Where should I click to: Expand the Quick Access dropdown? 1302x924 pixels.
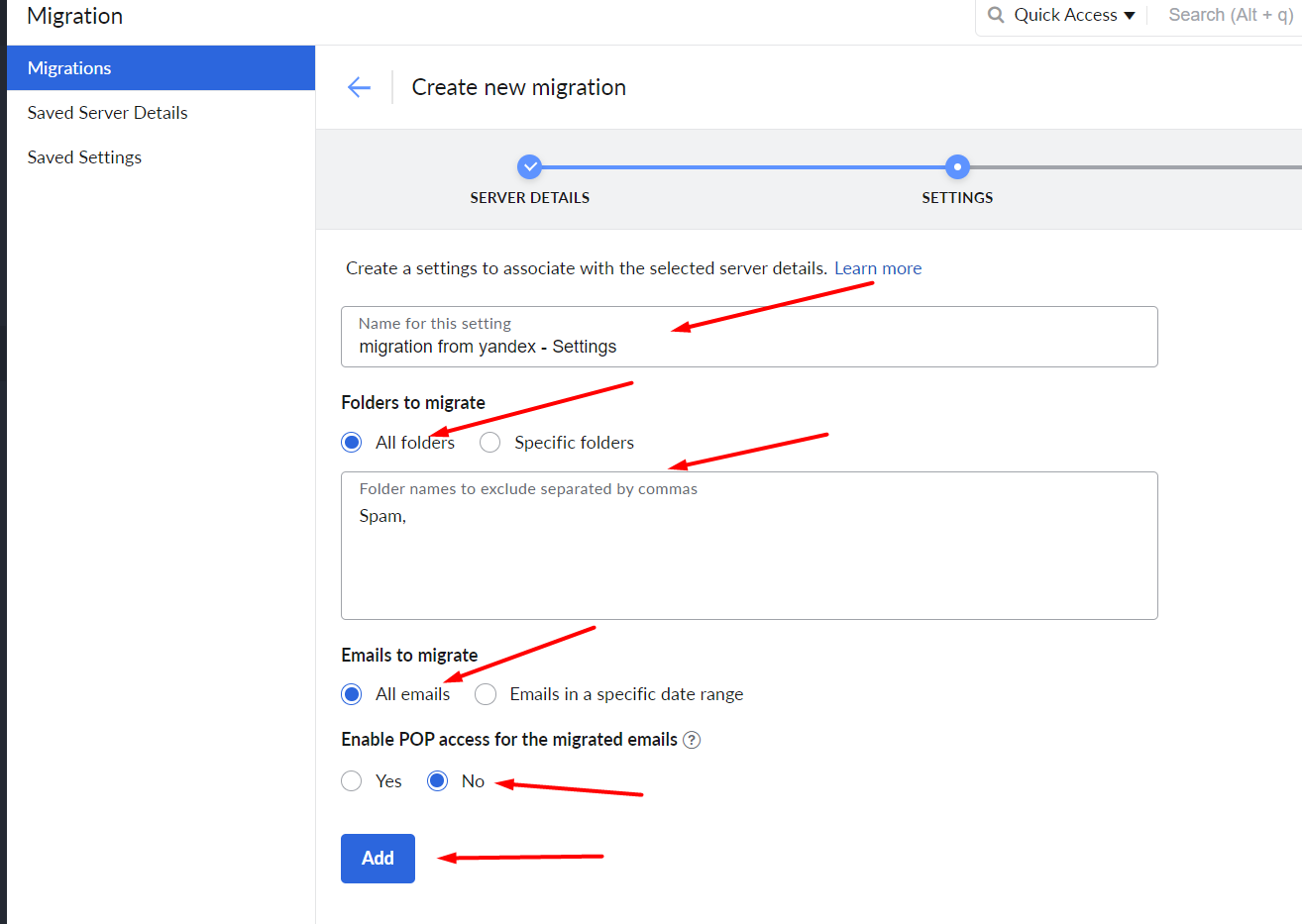[1074, 15]
